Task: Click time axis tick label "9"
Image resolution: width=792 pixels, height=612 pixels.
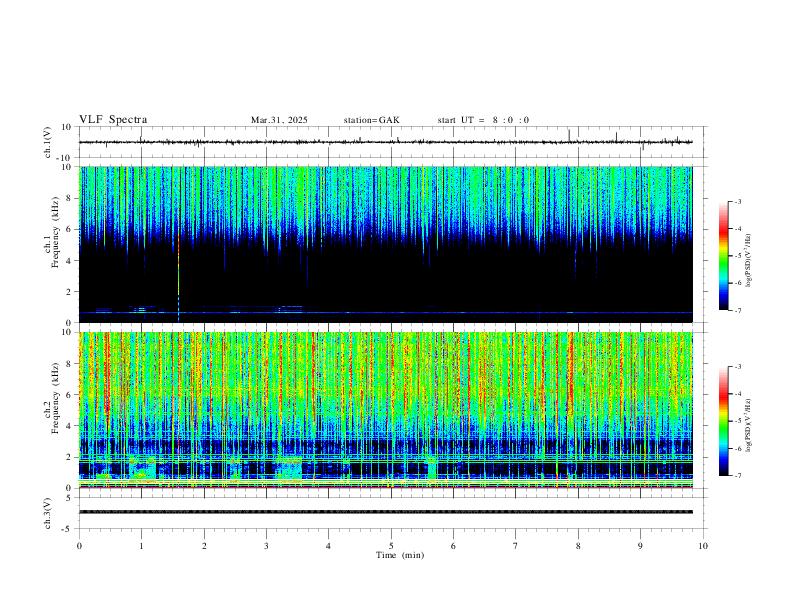Action: (x=640, y=546)
